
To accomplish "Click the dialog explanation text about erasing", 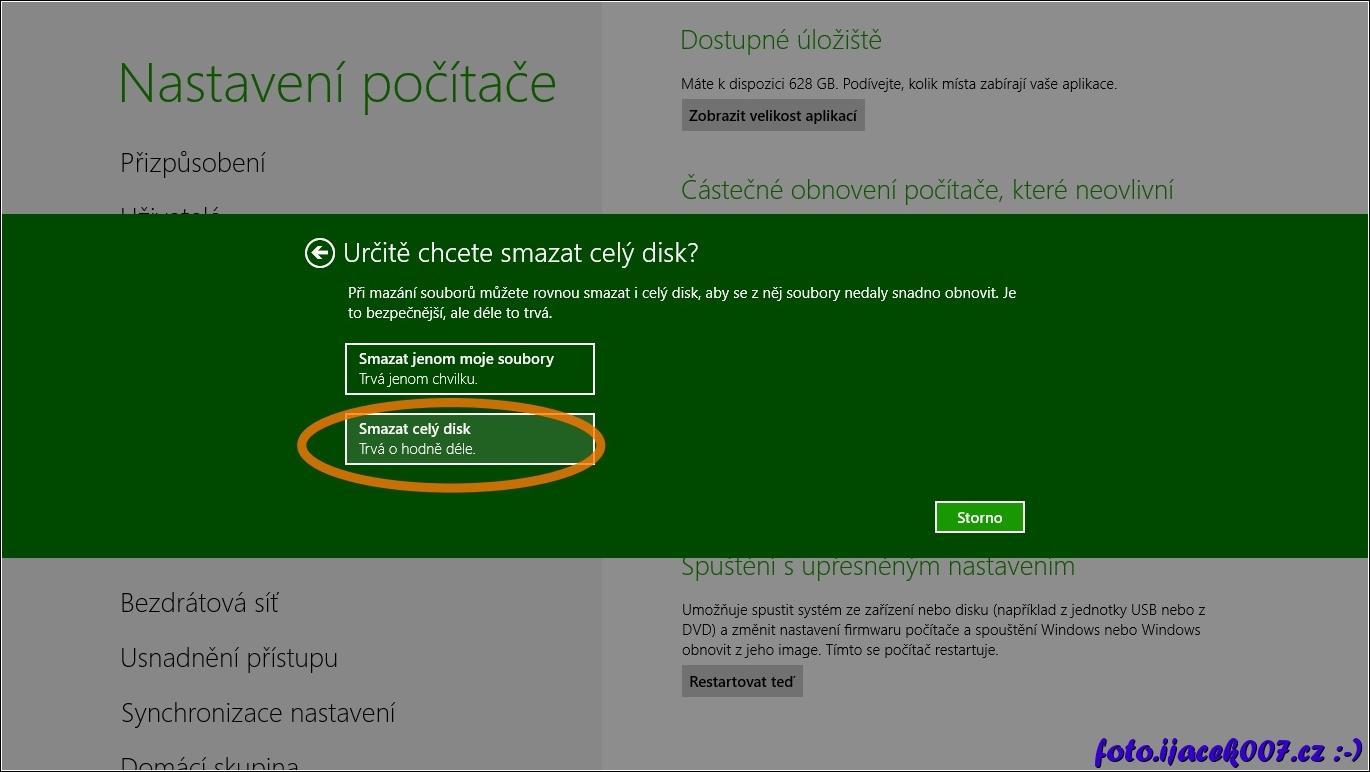I will coord(682,303).
